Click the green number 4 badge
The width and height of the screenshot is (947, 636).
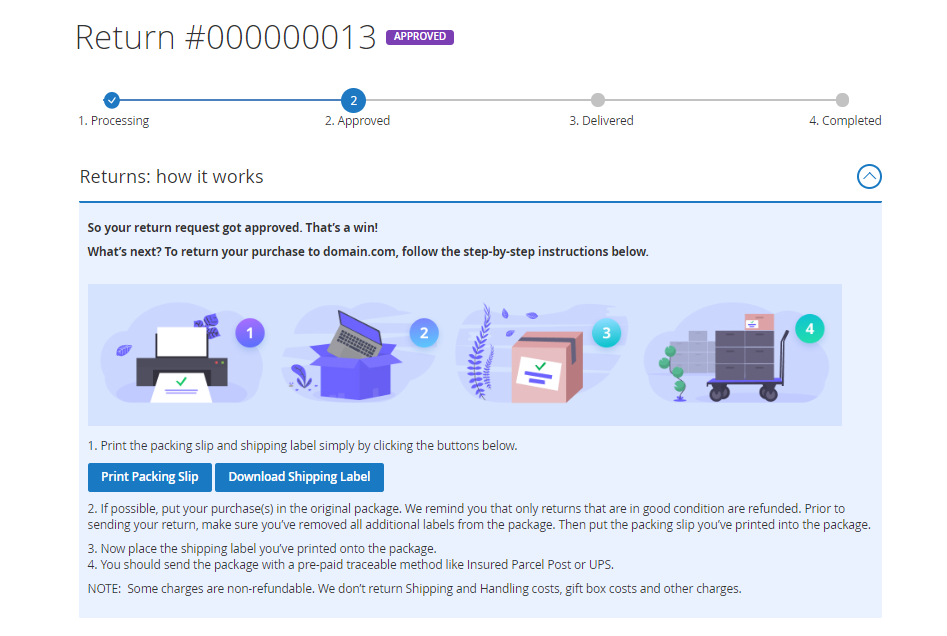pyautogui.click(x=809, y=328)
